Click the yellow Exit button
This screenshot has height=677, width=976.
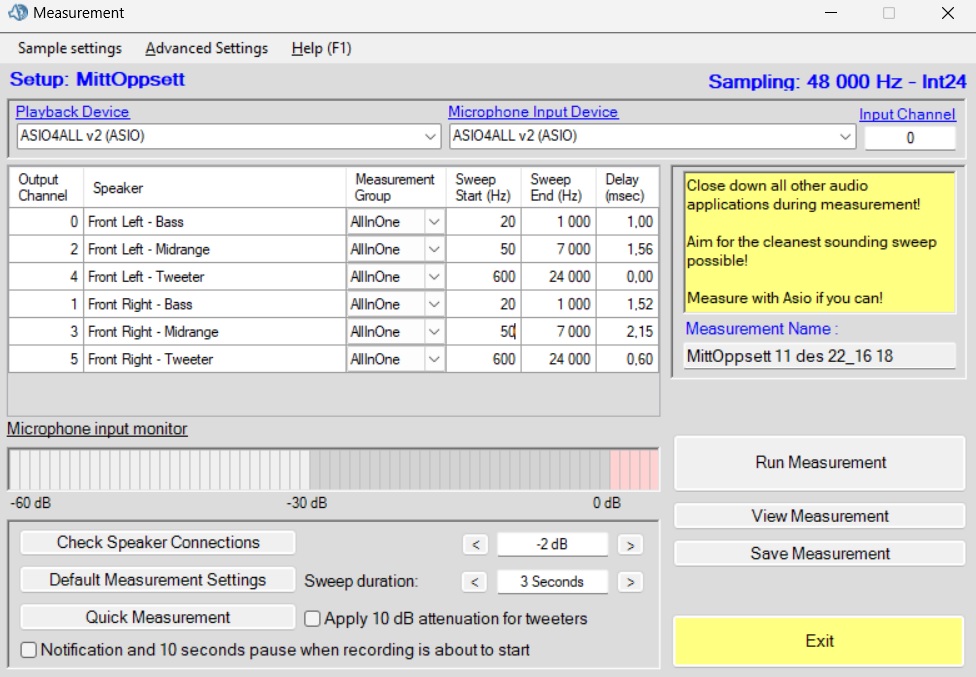tap(819, 641)
